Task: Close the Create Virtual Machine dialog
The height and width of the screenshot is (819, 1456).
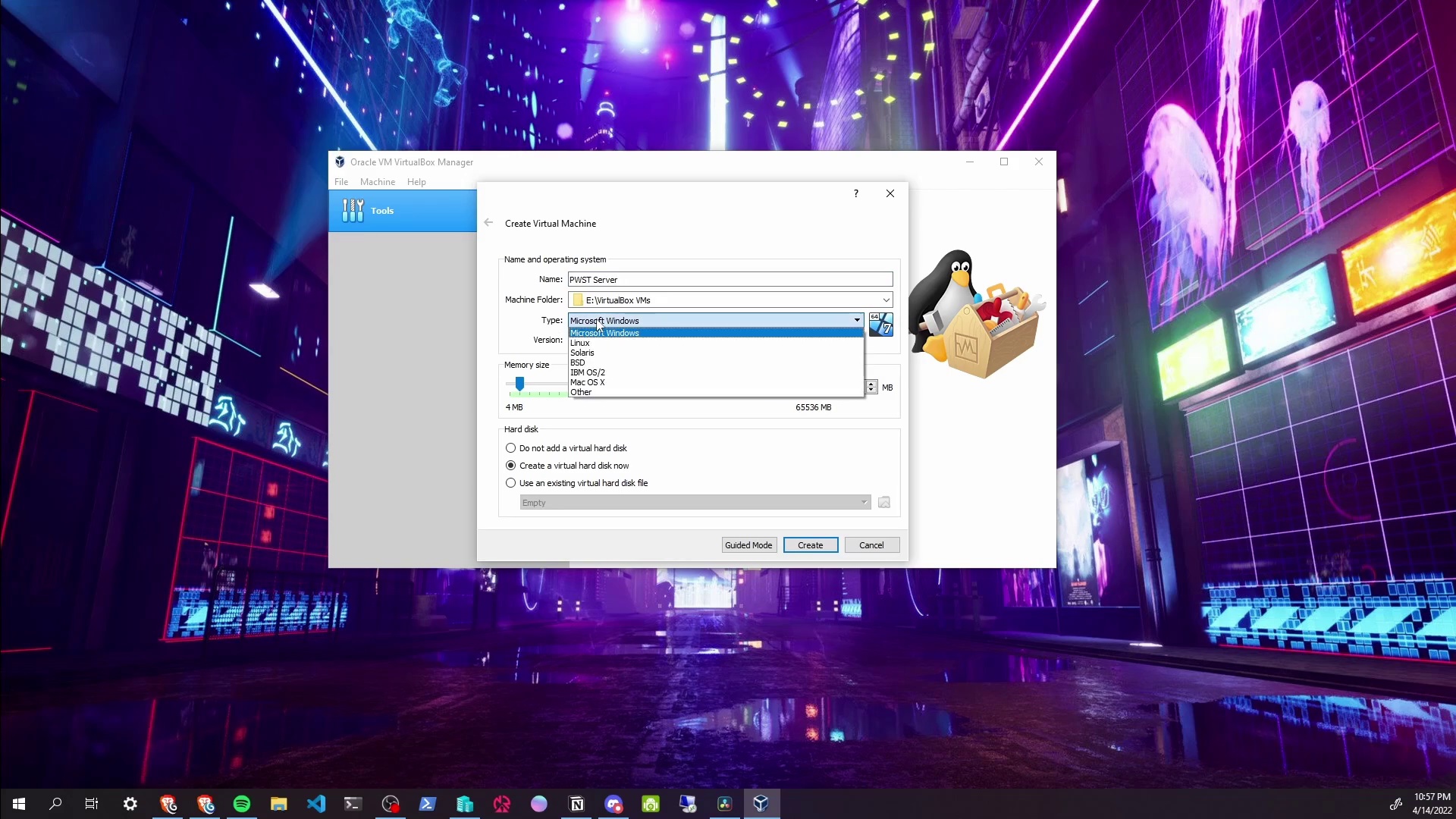Action: (x=890, y=193)
